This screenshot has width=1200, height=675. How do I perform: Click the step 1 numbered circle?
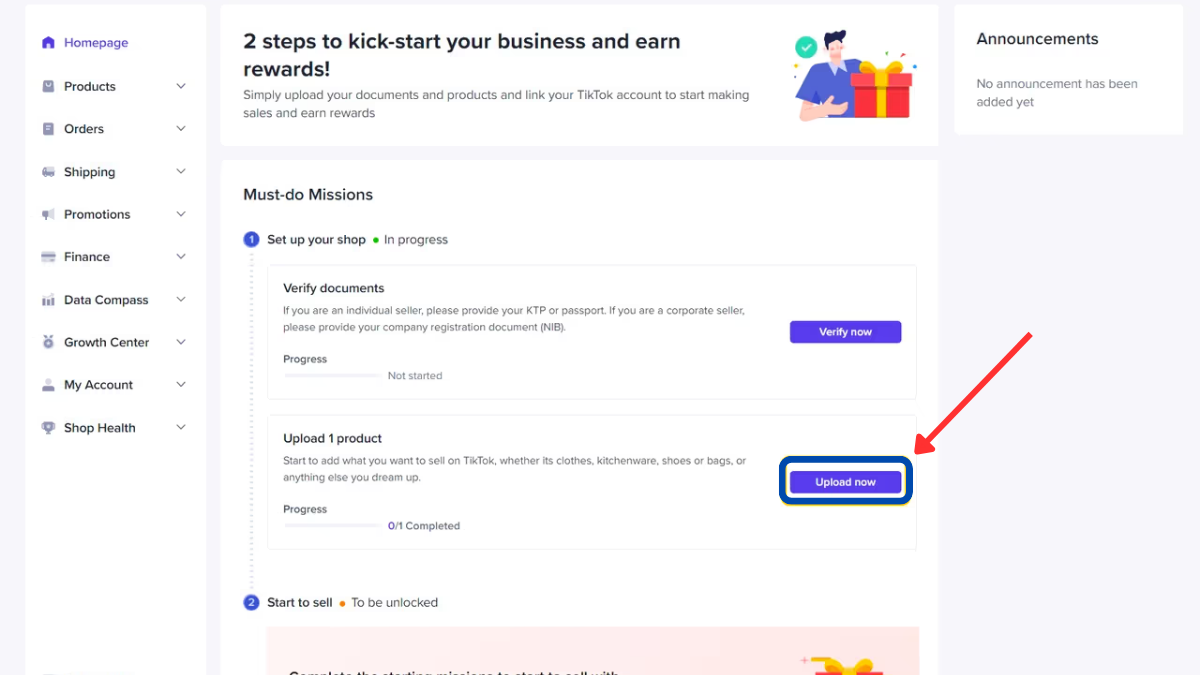point(250,239)
